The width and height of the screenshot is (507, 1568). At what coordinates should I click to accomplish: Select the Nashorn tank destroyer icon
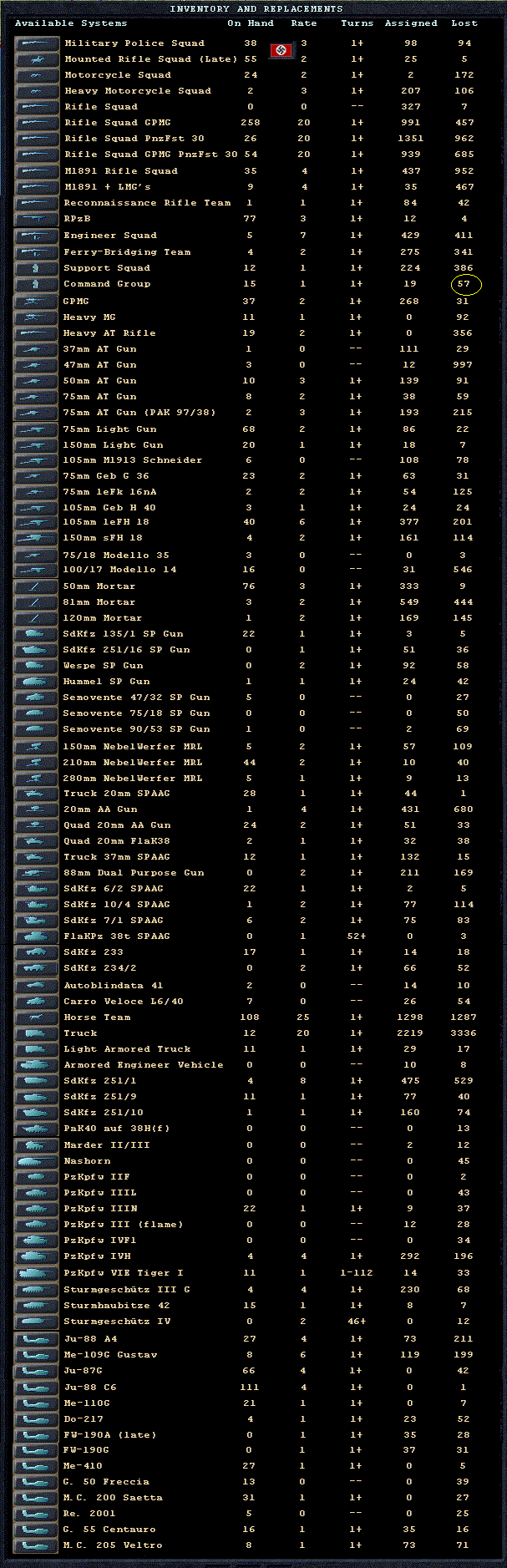click(x=37, y=1160)
